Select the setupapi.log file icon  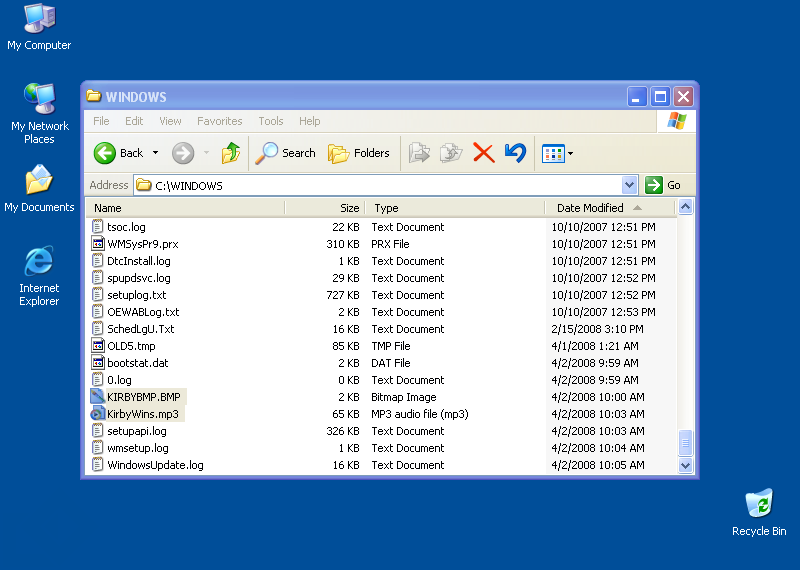click(97, 431)
